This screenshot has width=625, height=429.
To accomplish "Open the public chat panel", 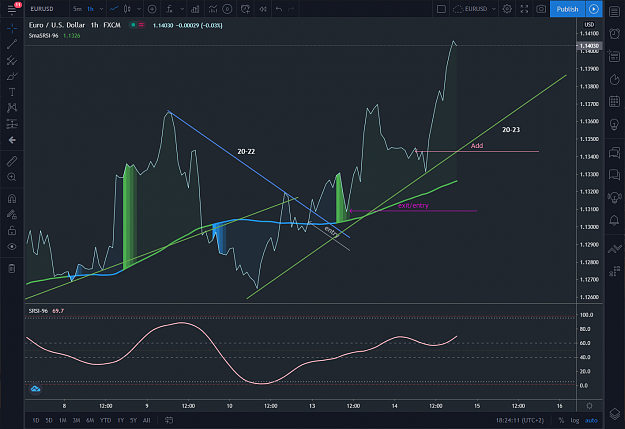I will pyautogui.click(x=614, y=152).
